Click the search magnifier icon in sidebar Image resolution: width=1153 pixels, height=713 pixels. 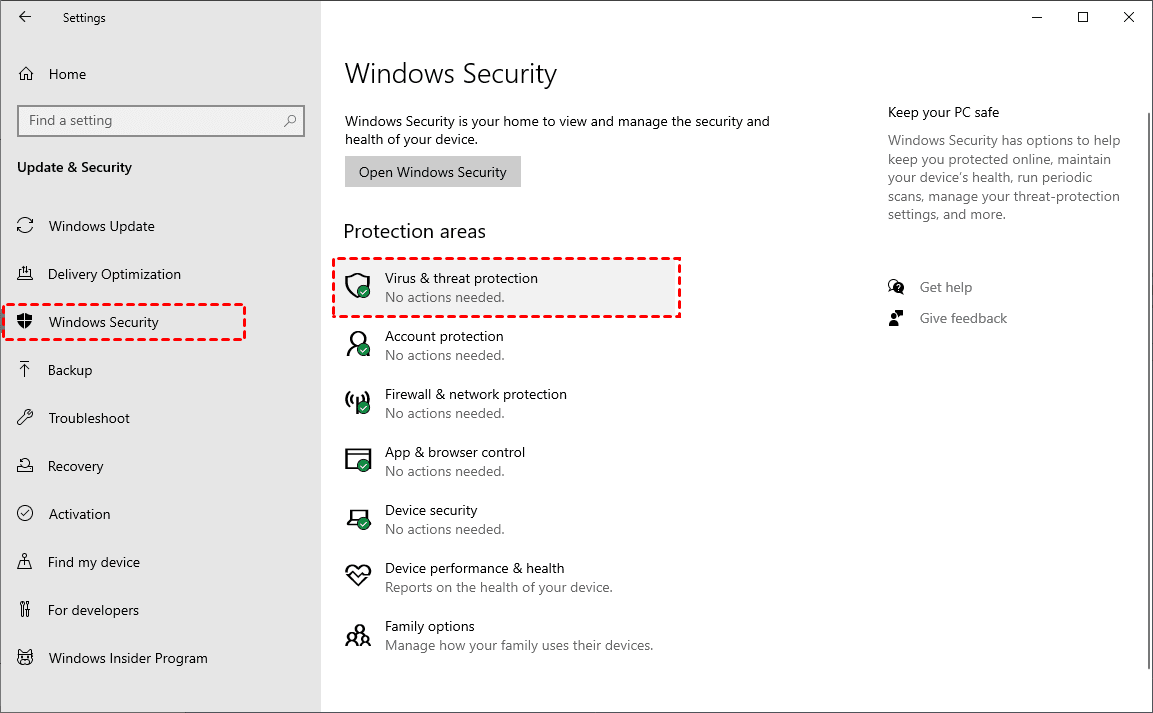(x=290, y=121)
